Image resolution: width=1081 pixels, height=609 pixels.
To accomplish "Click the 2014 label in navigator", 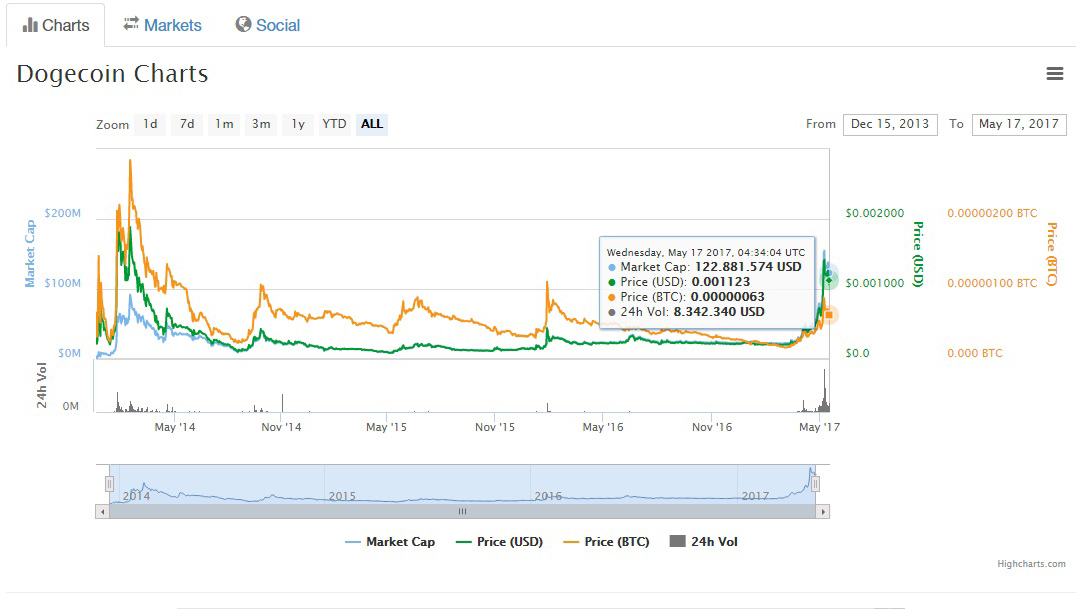I will tap(137, 496).
